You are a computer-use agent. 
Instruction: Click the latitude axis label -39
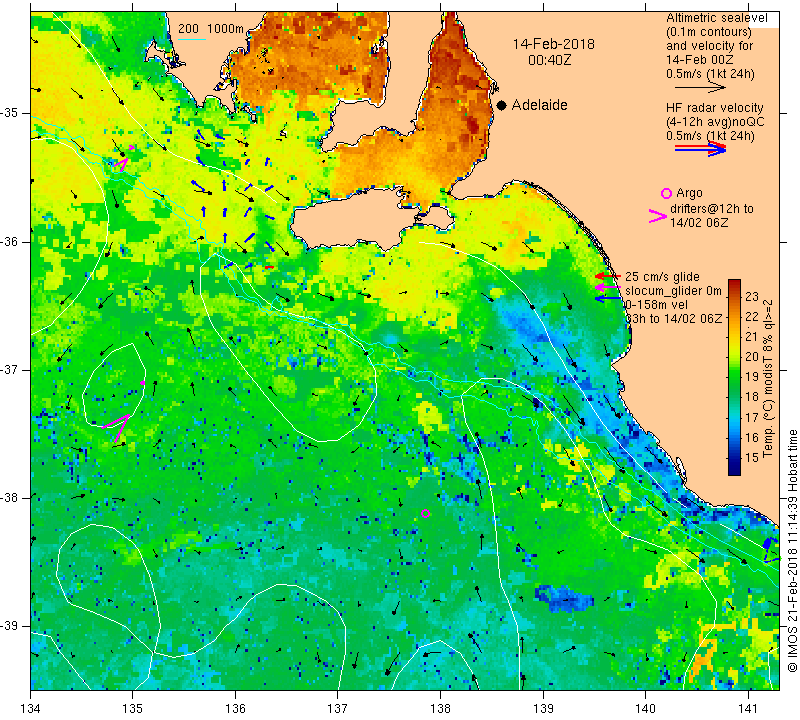pyautogui.click(x=10, y=626)
